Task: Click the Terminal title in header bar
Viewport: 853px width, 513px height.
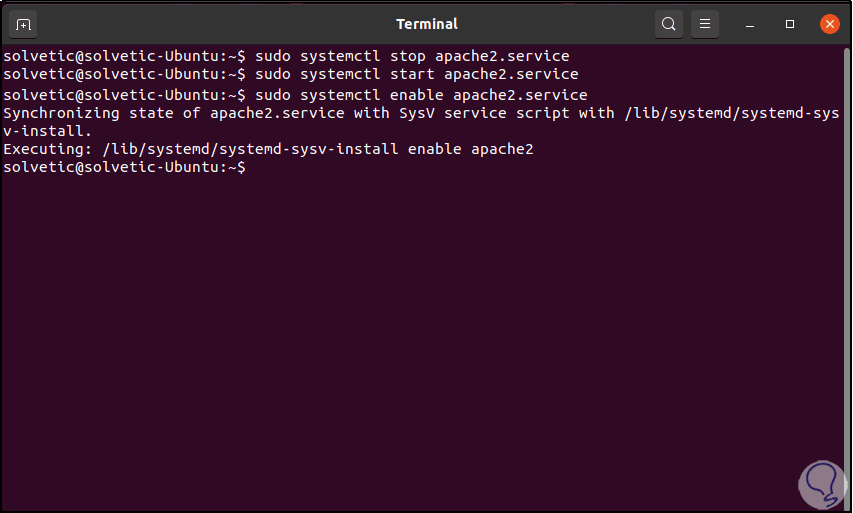Action: pos(426,23)
